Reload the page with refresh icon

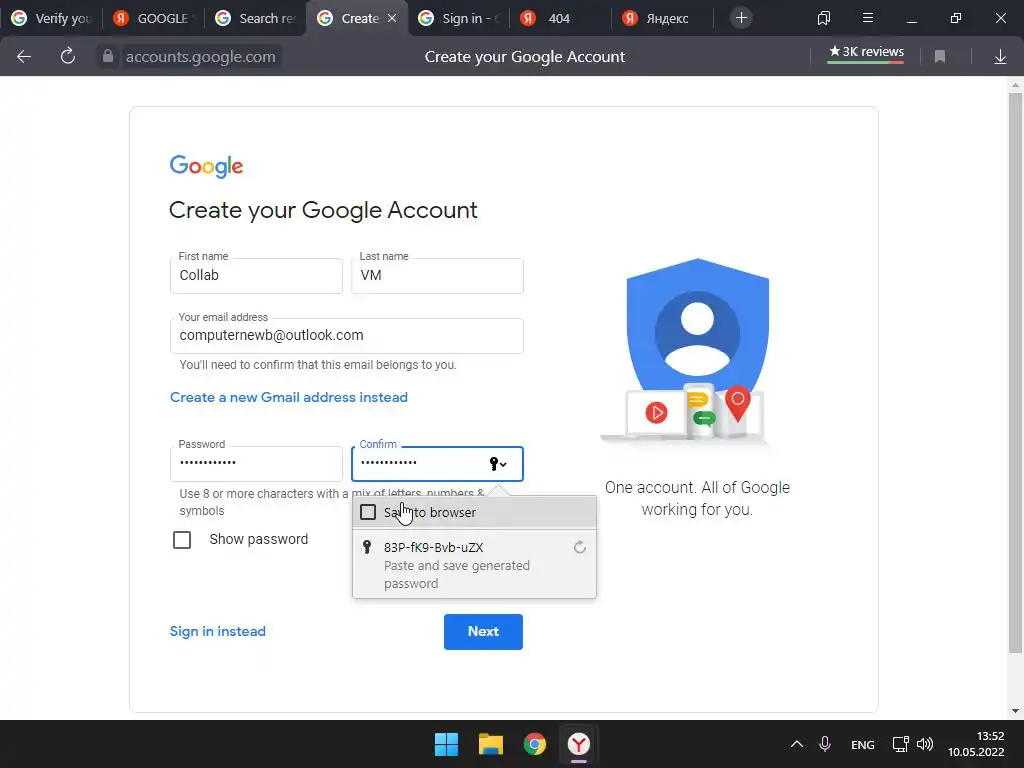(67, 56)
